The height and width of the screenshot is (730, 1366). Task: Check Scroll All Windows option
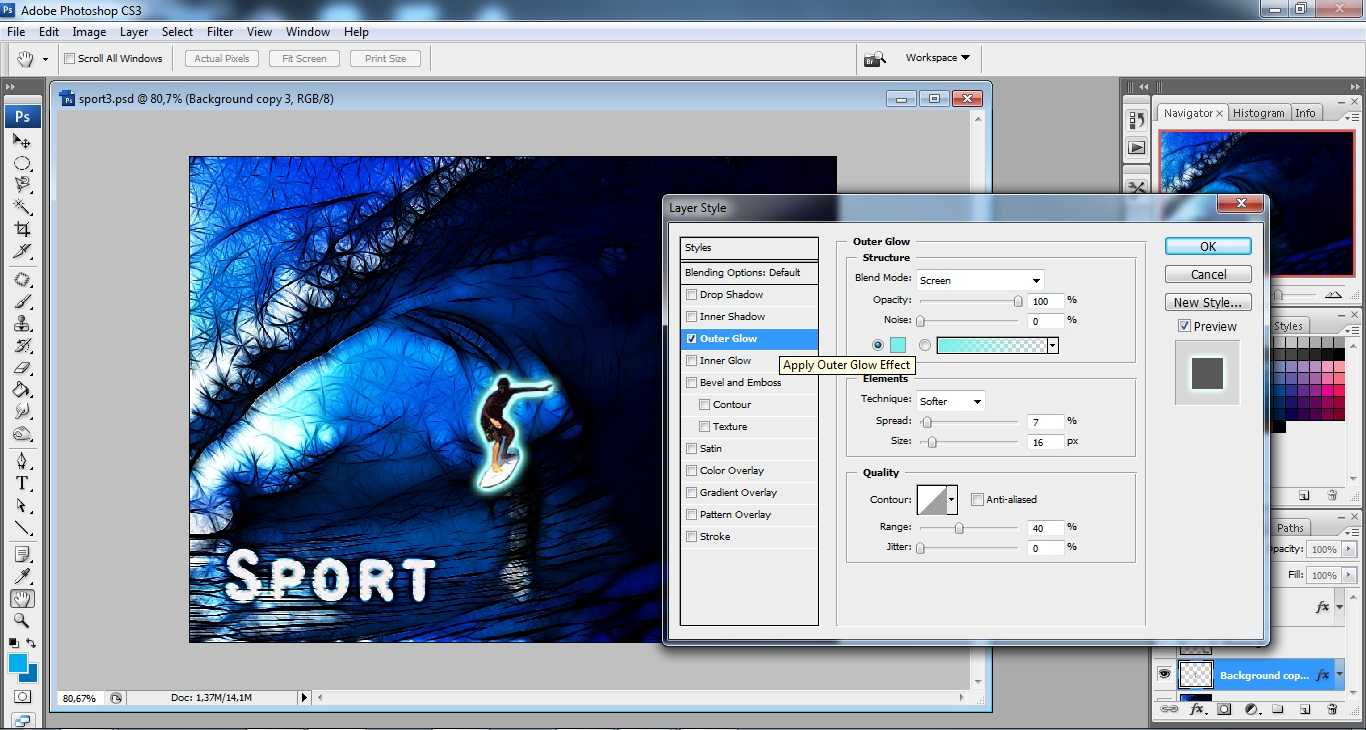coord(70,59)
